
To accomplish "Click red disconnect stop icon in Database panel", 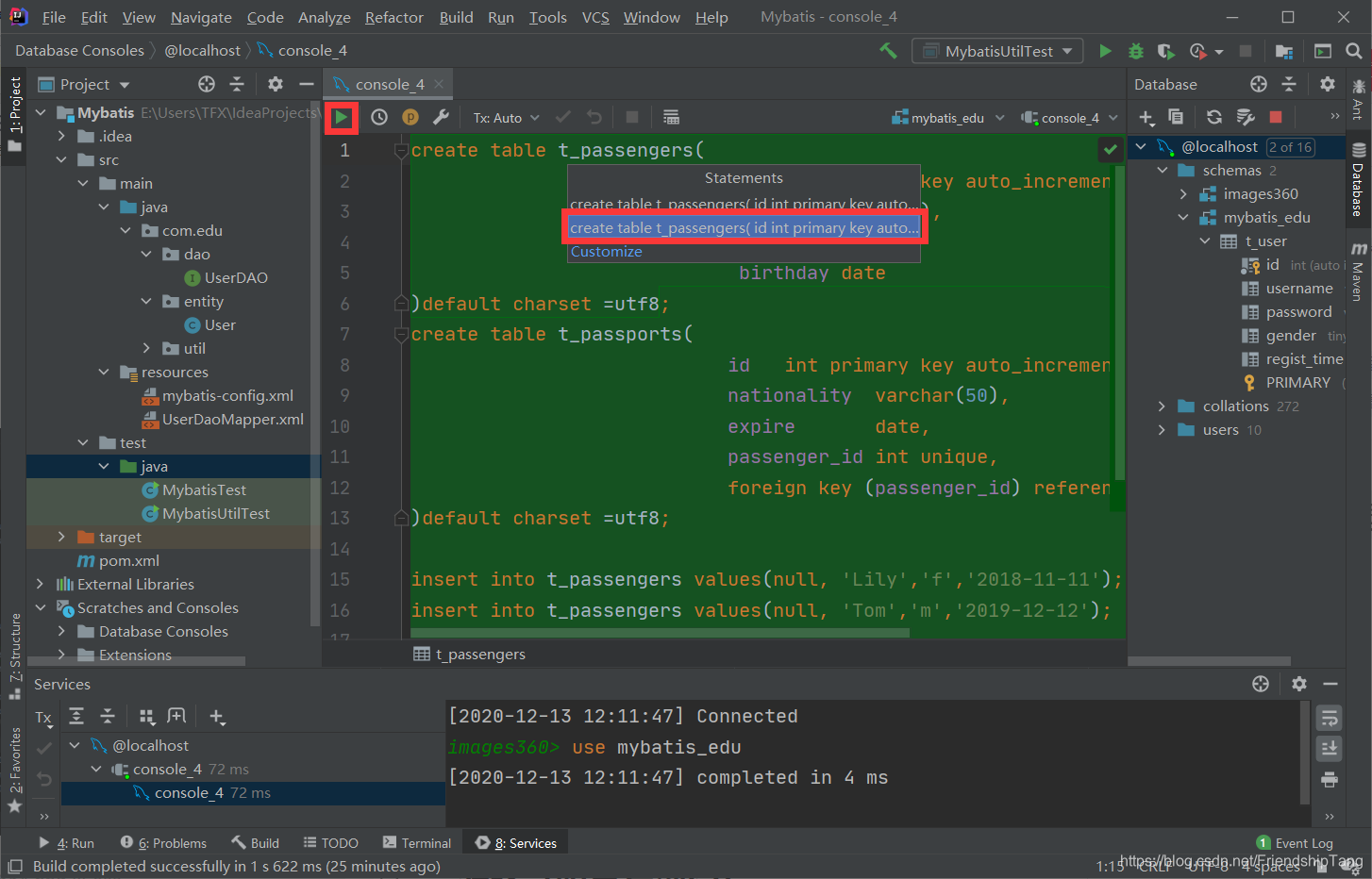I will point(1276,118).
